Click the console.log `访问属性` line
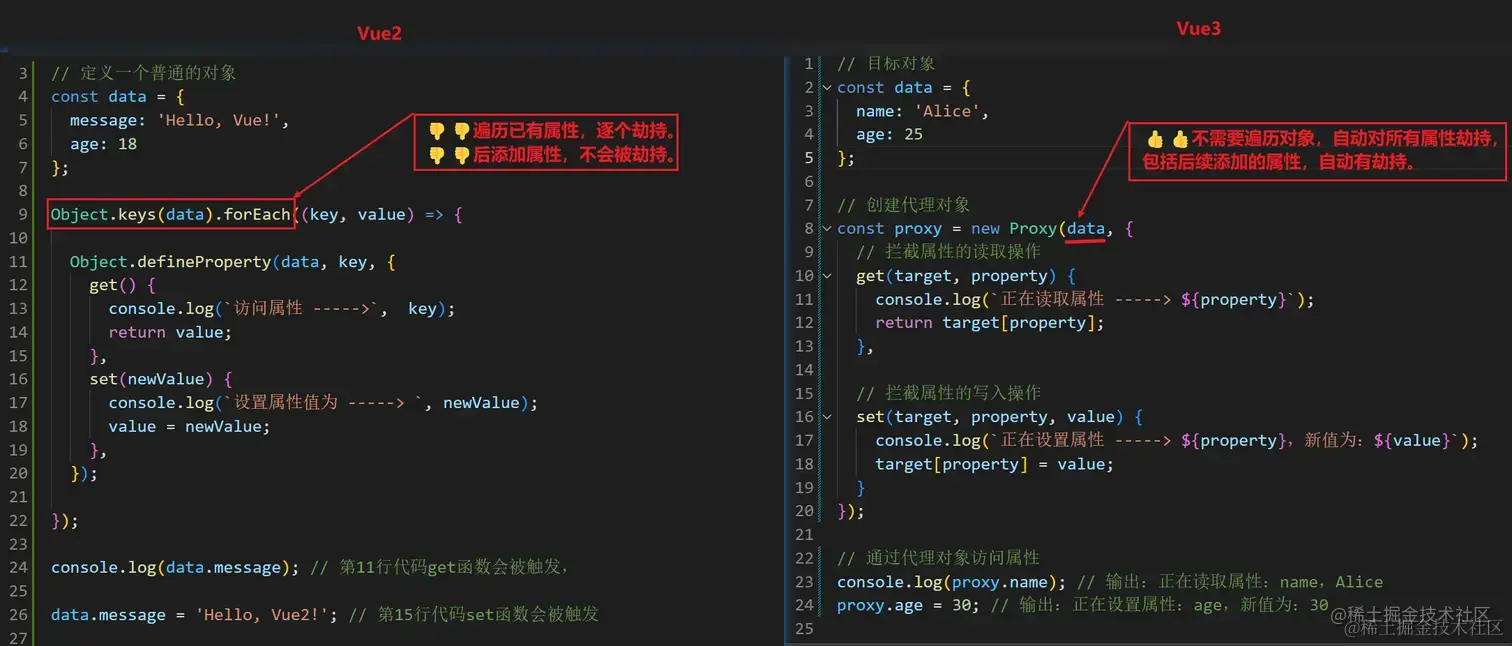The width and height of the screenshot is (1512, 646). [282, 309]
